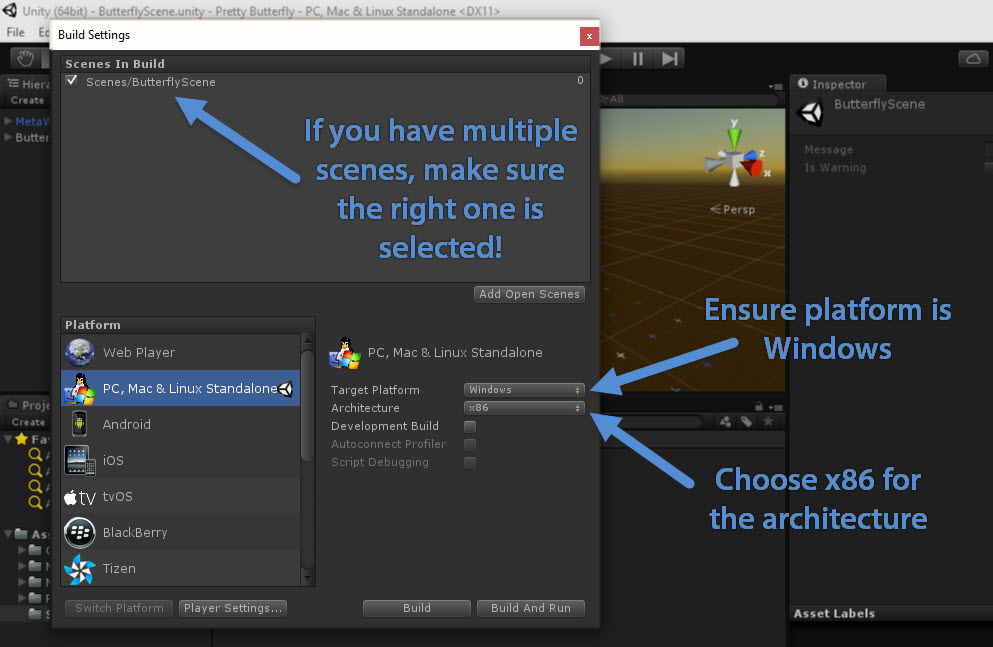Open the Architecture dropdown
The image size is (993, 647).
coord(524,408)
